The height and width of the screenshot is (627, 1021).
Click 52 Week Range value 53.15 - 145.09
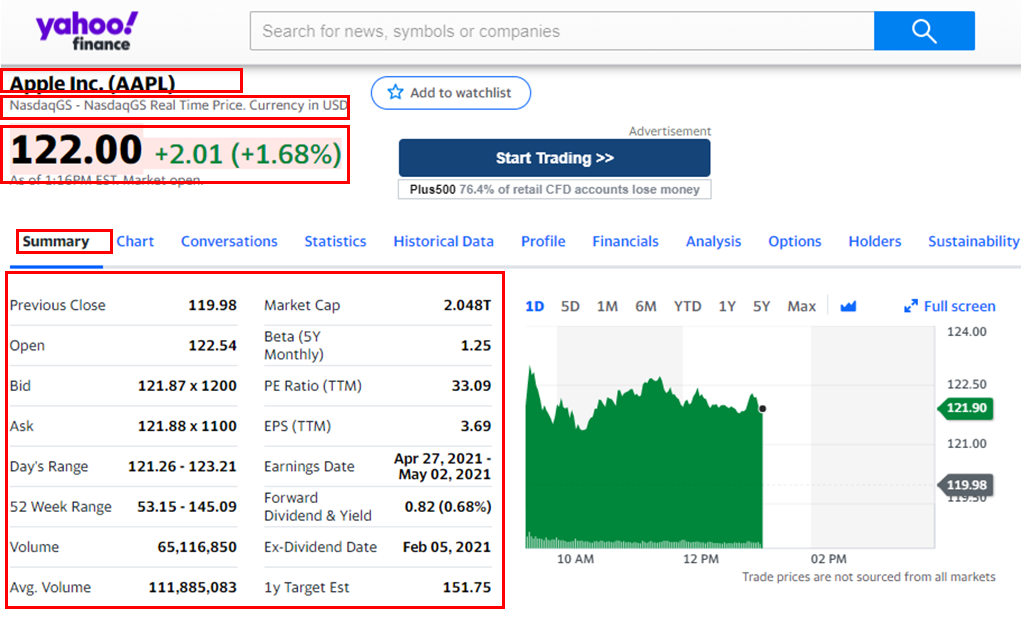pyautogui.click(x=187, y=507)
